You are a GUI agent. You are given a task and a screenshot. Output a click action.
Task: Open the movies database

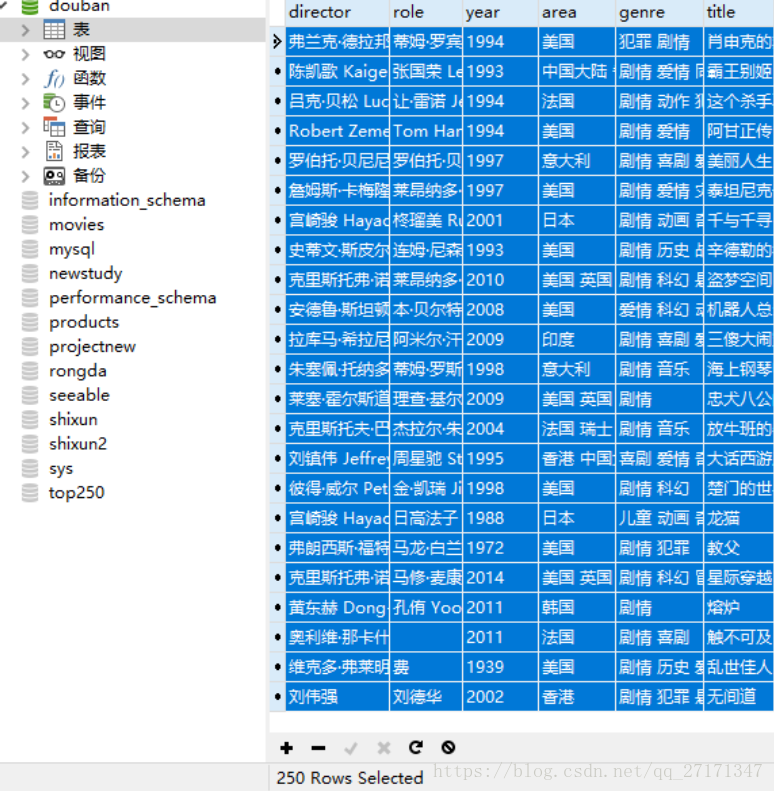tap(77, 224)
